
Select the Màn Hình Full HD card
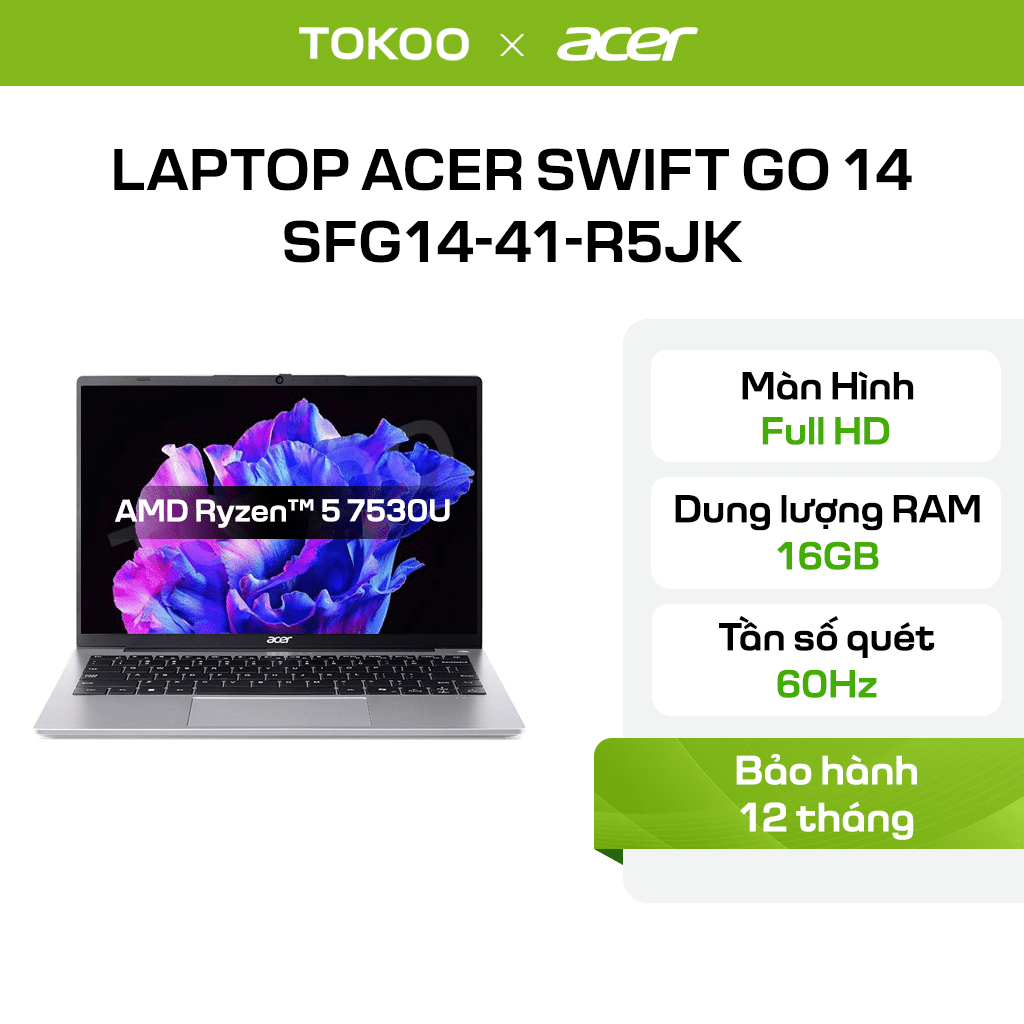826,406
